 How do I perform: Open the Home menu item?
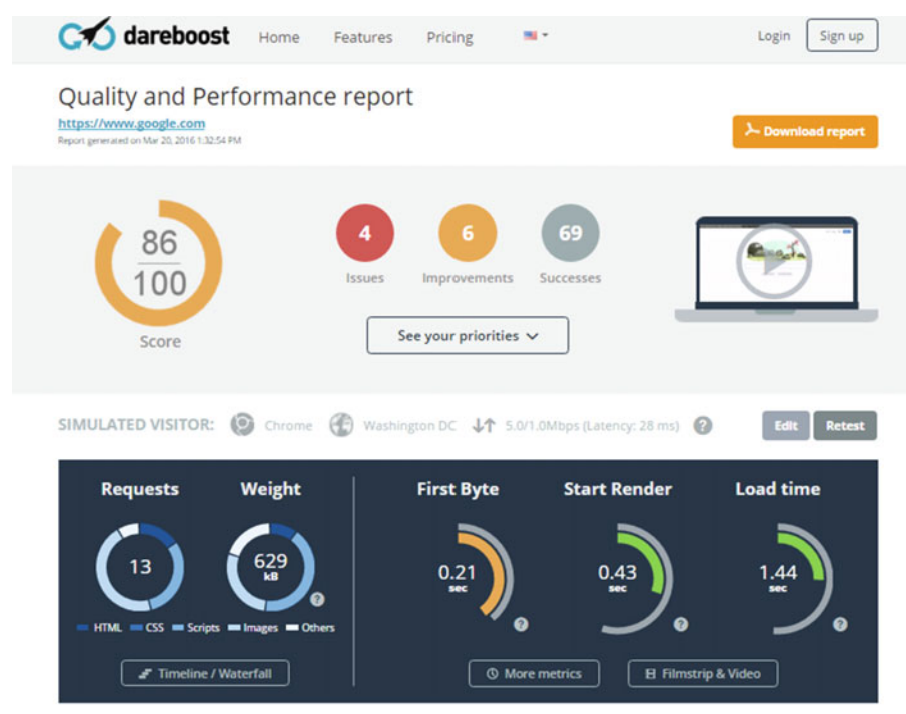[279, 38]
